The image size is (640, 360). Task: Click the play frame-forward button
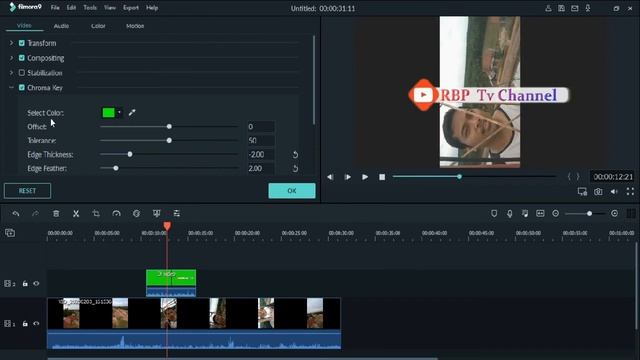pos(347,177)
